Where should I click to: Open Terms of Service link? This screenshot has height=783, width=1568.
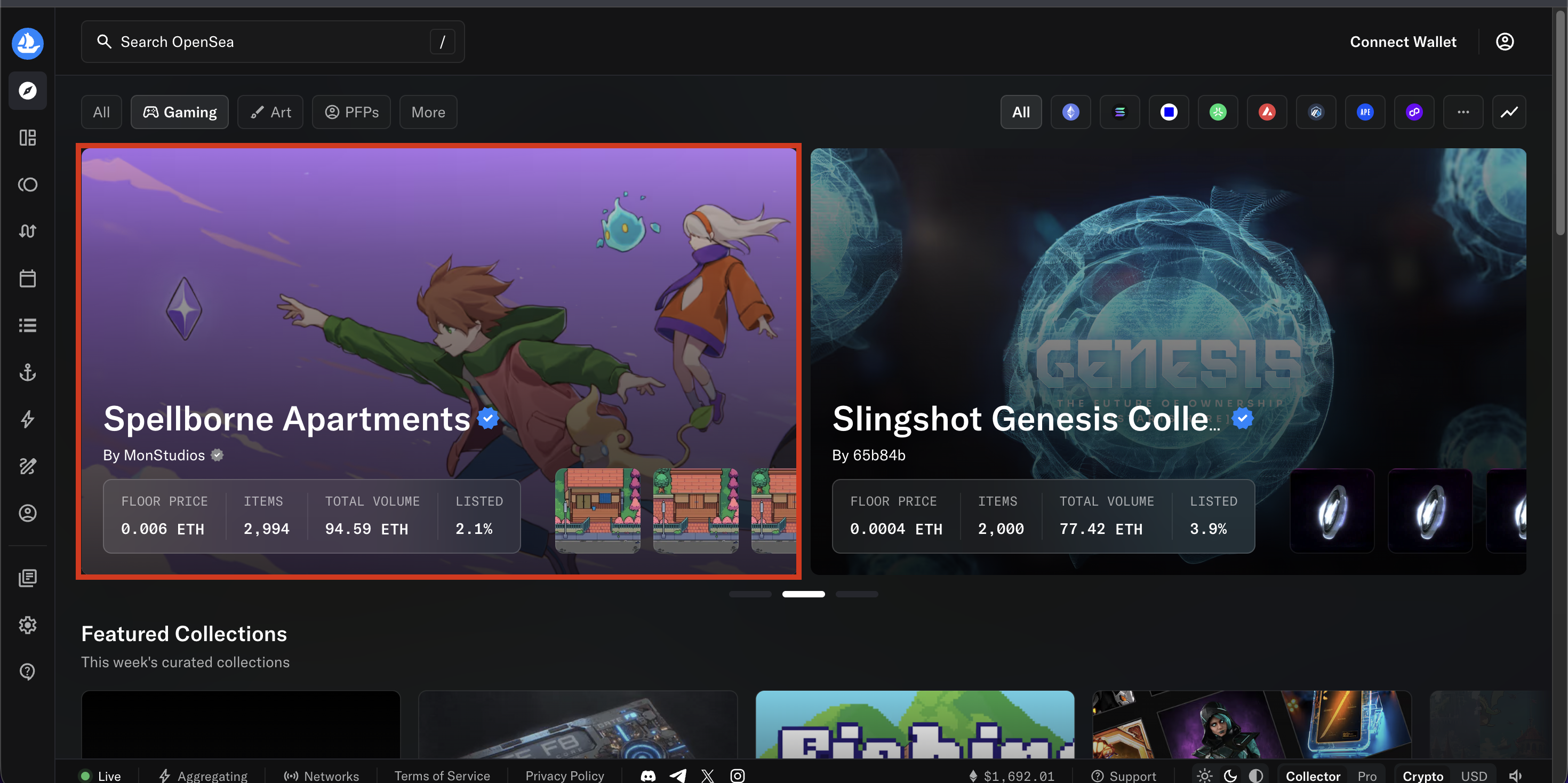[442, 776]
